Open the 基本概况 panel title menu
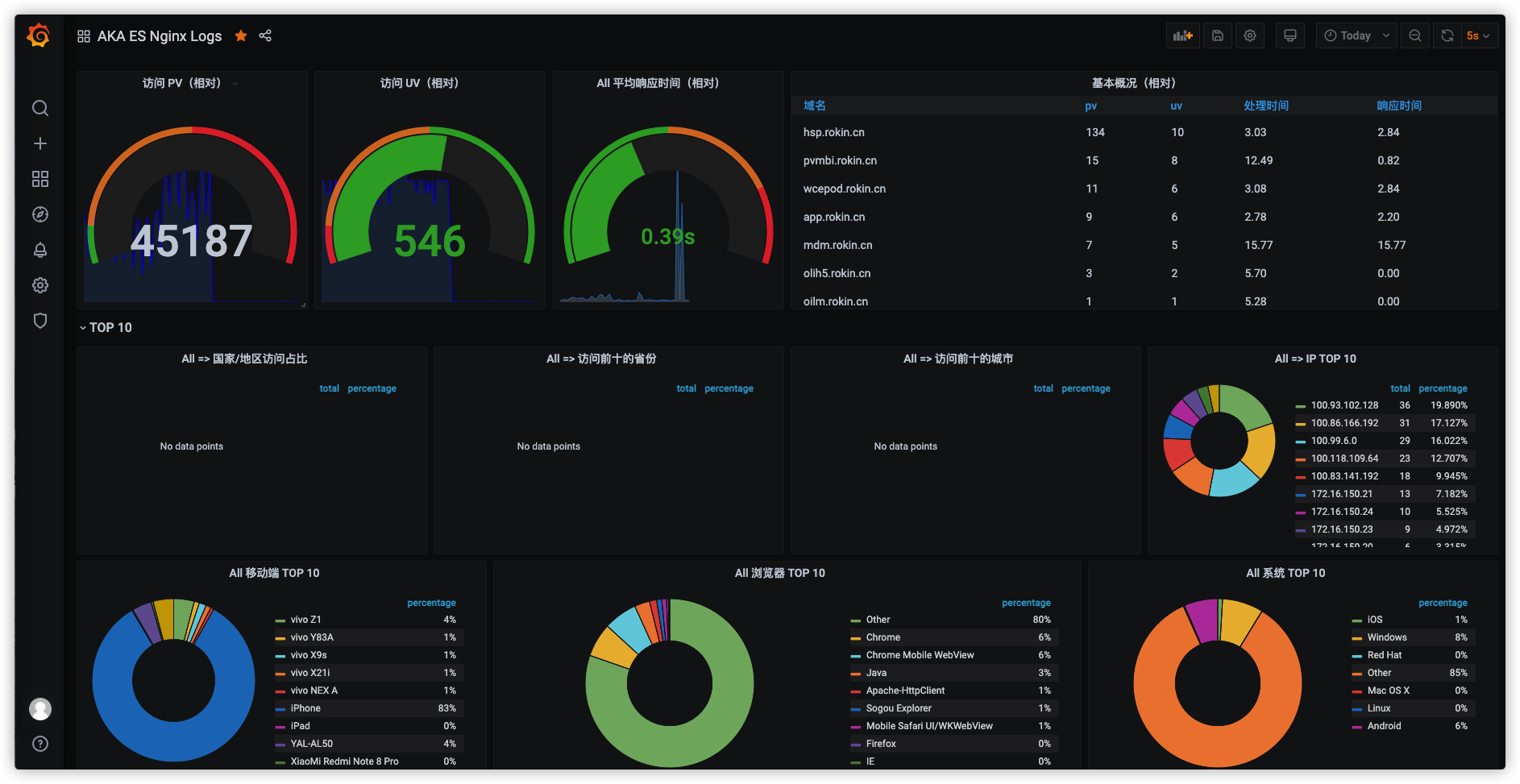The image size is (1520, 784). [1133, 83]
